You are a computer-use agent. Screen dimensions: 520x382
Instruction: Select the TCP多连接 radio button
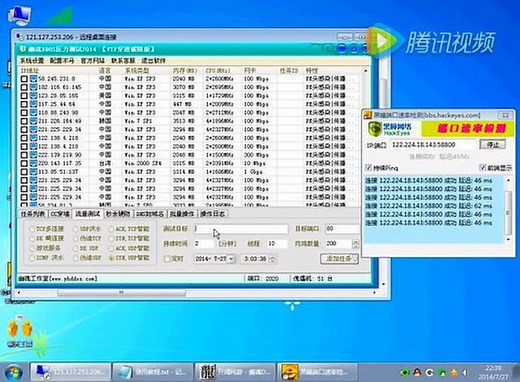tap(32, 229)
